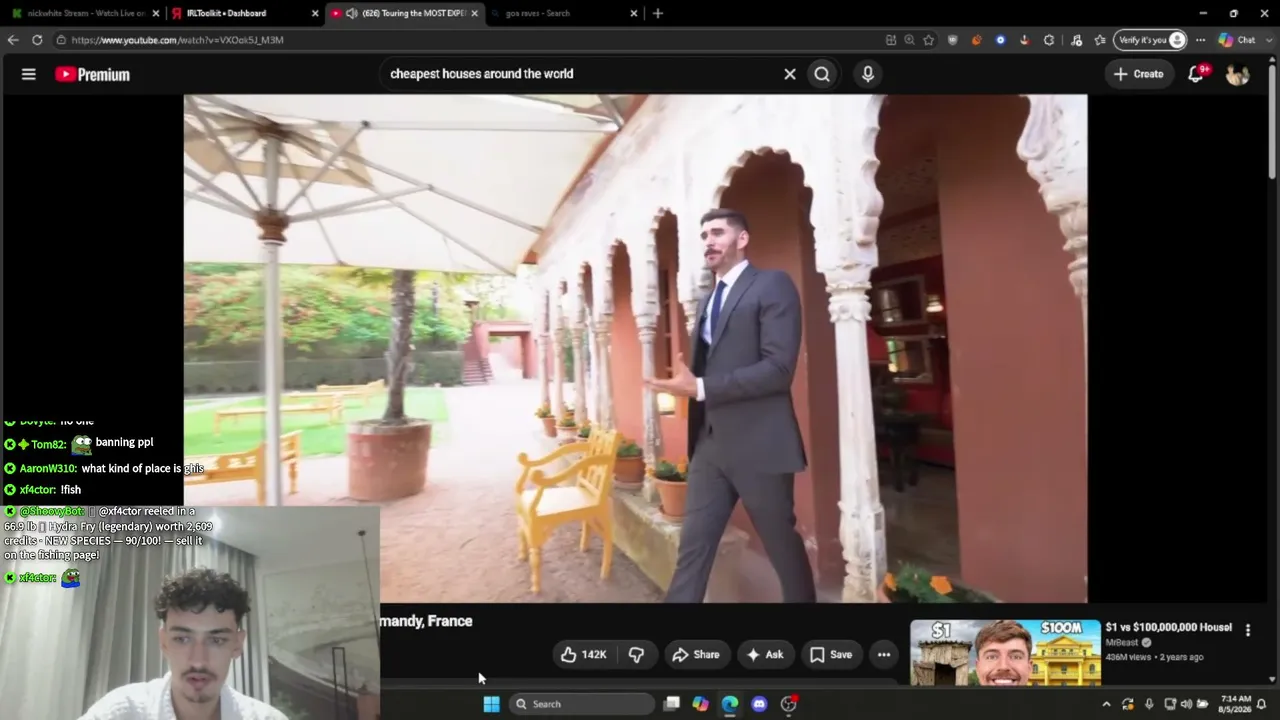Click chat message "what kind of place is this"
Image resolution: width=1280 pixels, height=720 pixels.
[142, 468]
